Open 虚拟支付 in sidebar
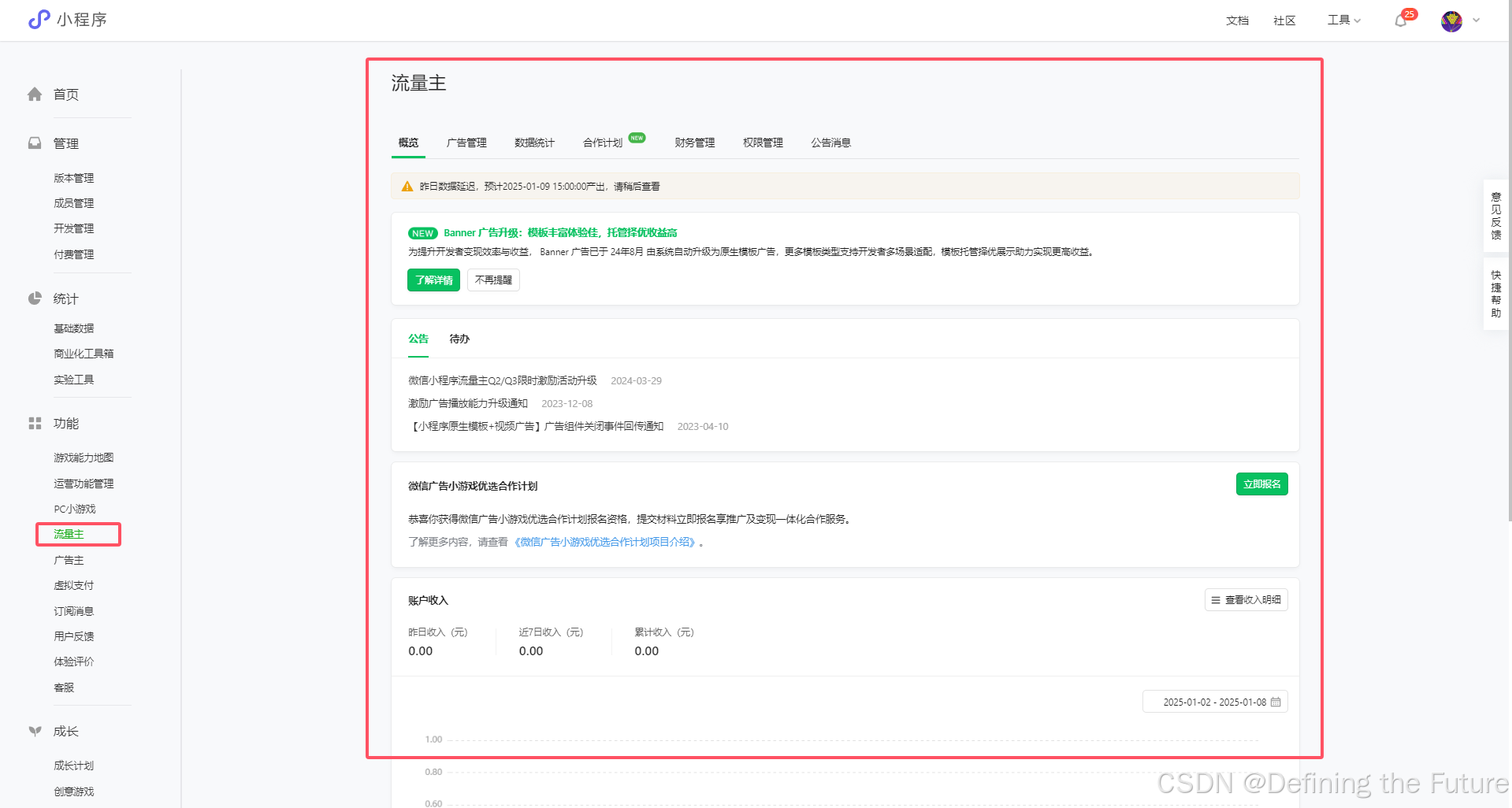 pyautogui.click(x=73, y=585)
